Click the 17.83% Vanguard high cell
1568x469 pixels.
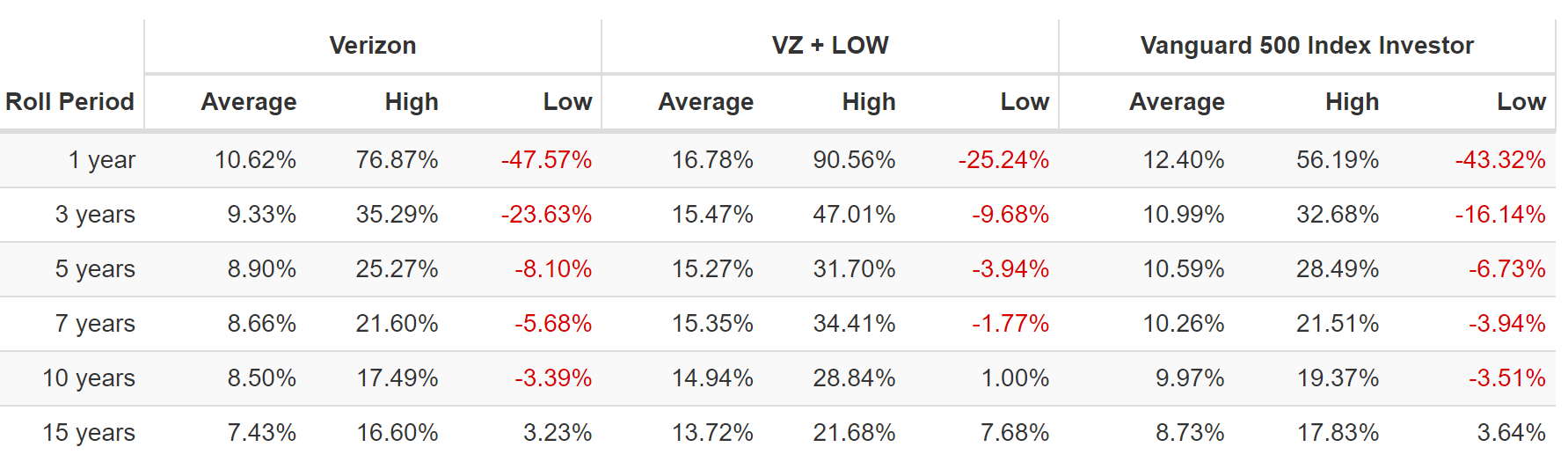1338,433
